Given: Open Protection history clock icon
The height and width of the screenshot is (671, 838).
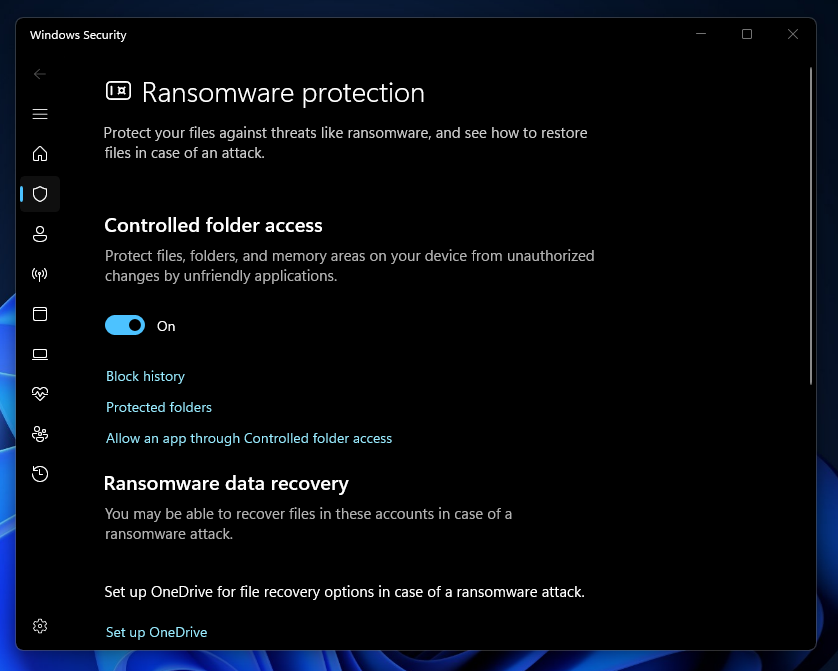Looking at the screenshot, I should coord(40,474).
